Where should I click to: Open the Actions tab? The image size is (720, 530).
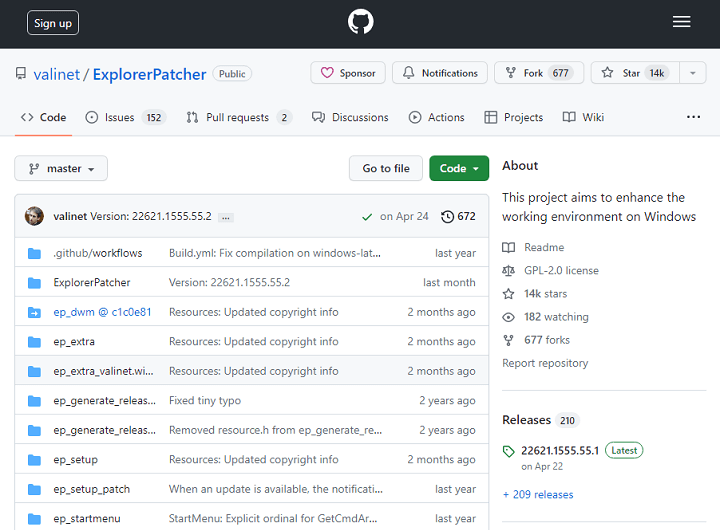pos(436,118)
